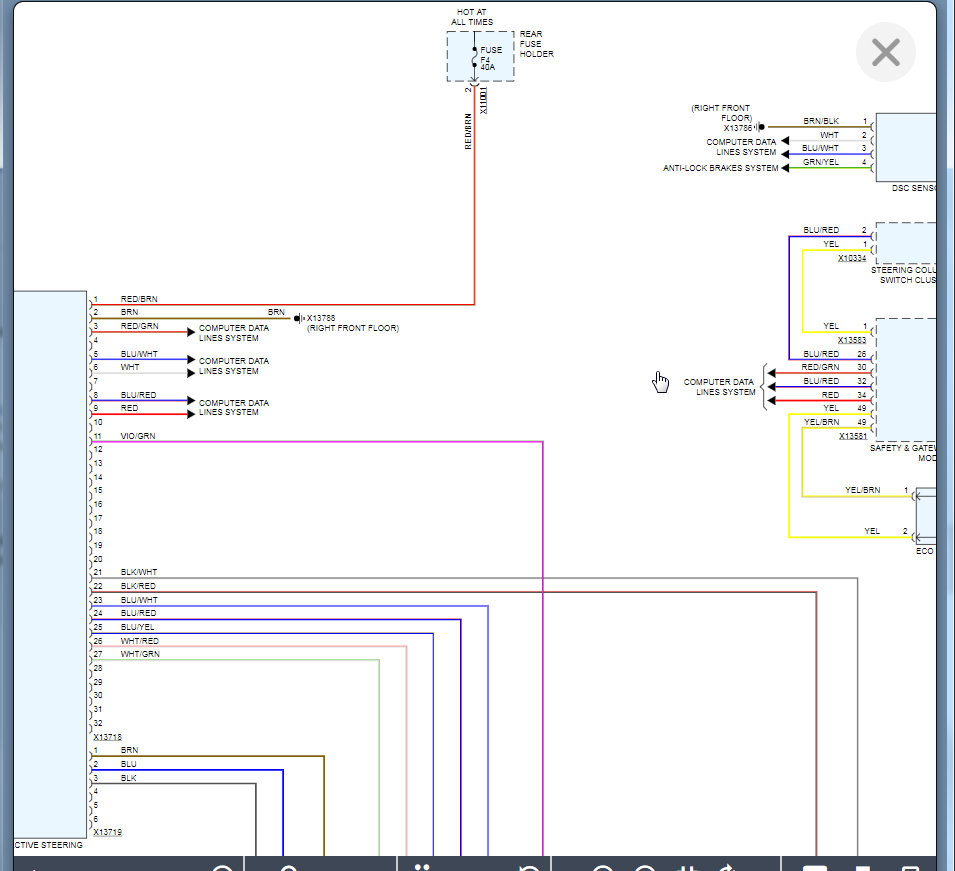Open connector X13719 reference
Screen dimensions: 955x871
(x=107, y=832)
